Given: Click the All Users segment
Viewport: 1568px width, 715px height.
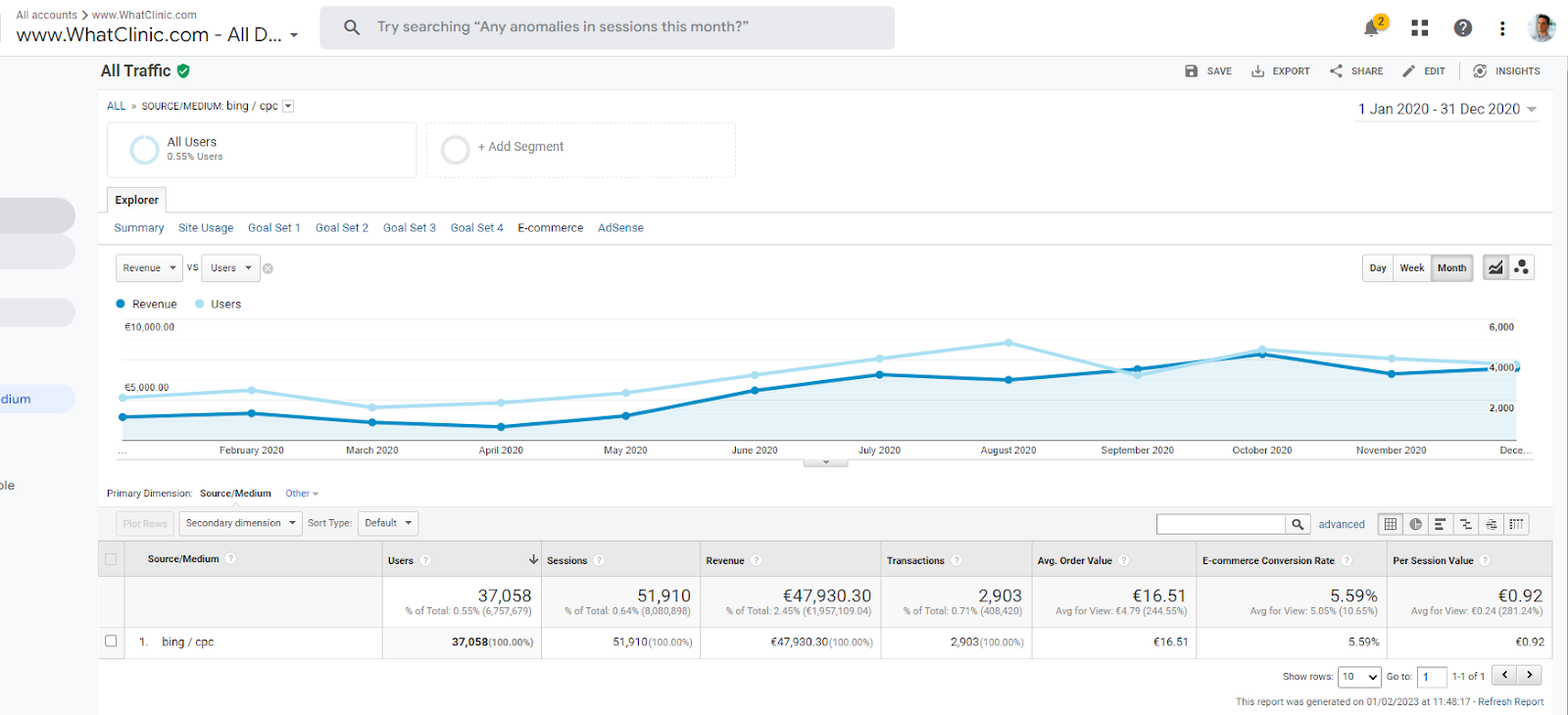Looking at the screenshot, I should tap(262, 150).
